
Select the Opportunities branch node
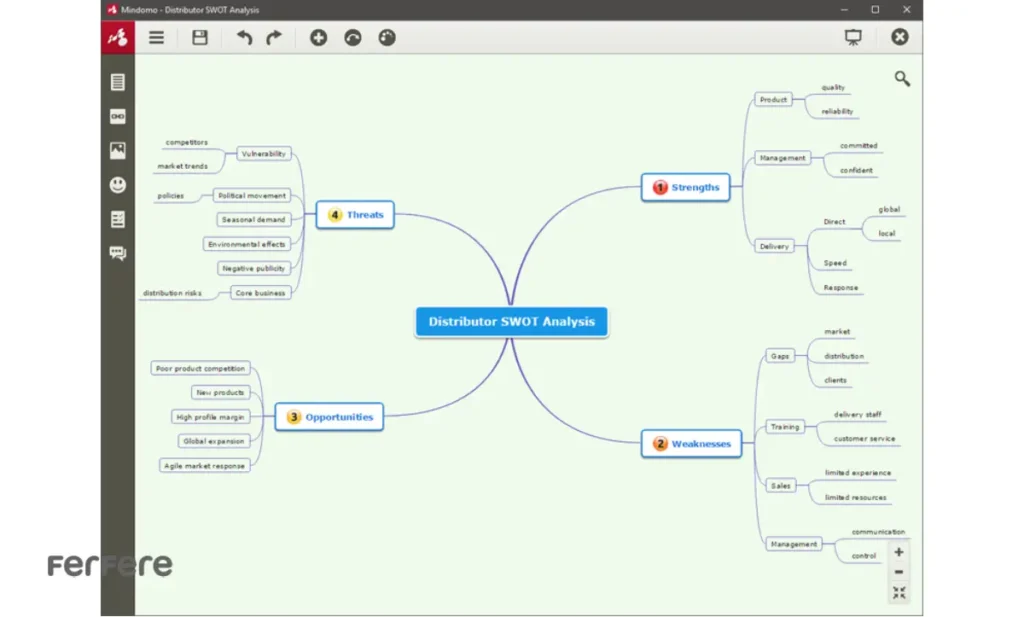(329, 417)
